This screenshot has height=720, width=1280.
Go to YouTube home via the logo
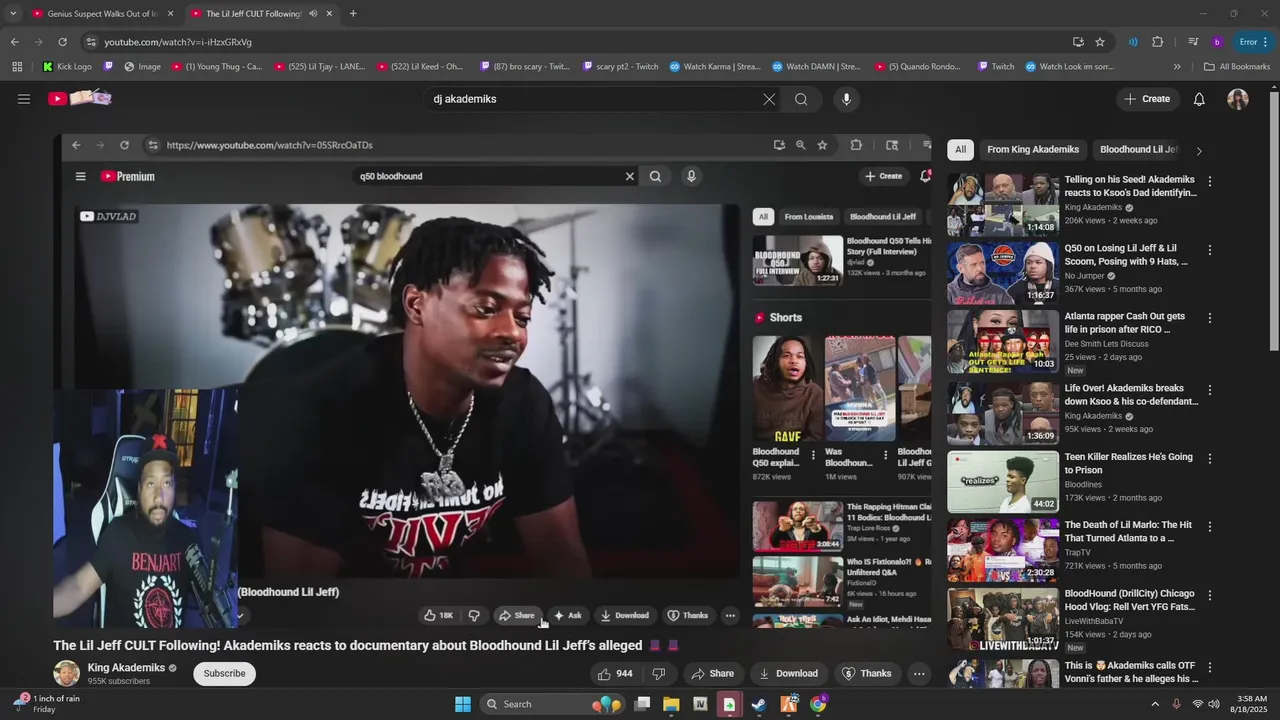click(x=80, y=98)
